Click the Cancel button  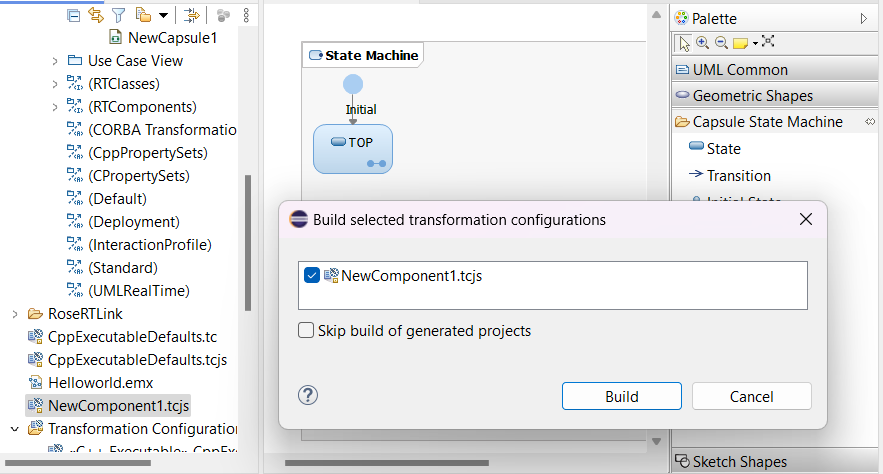point(751,396)
